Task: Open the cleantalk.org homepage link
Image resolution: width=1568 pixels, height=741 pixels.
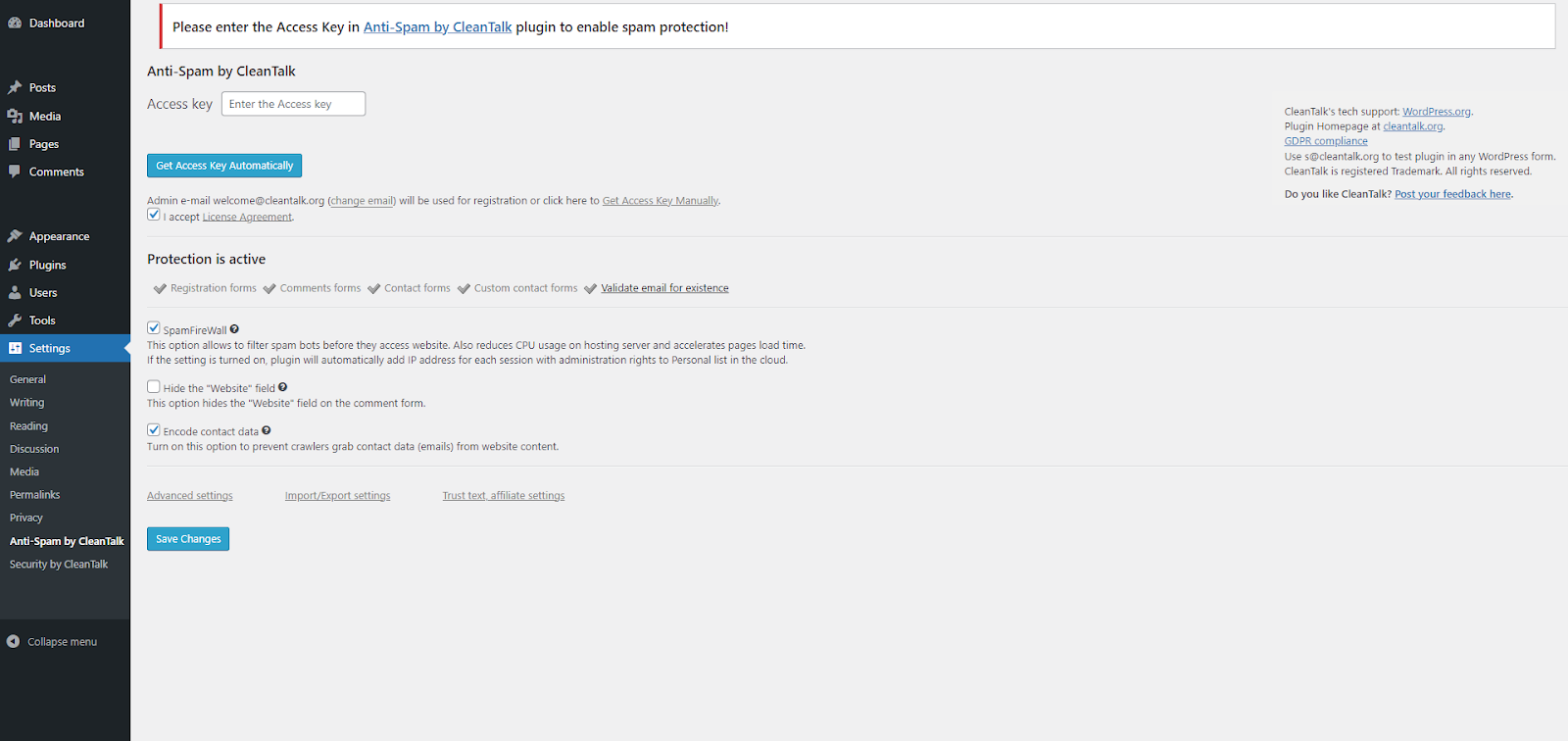Action: [x=1412, y=126]
